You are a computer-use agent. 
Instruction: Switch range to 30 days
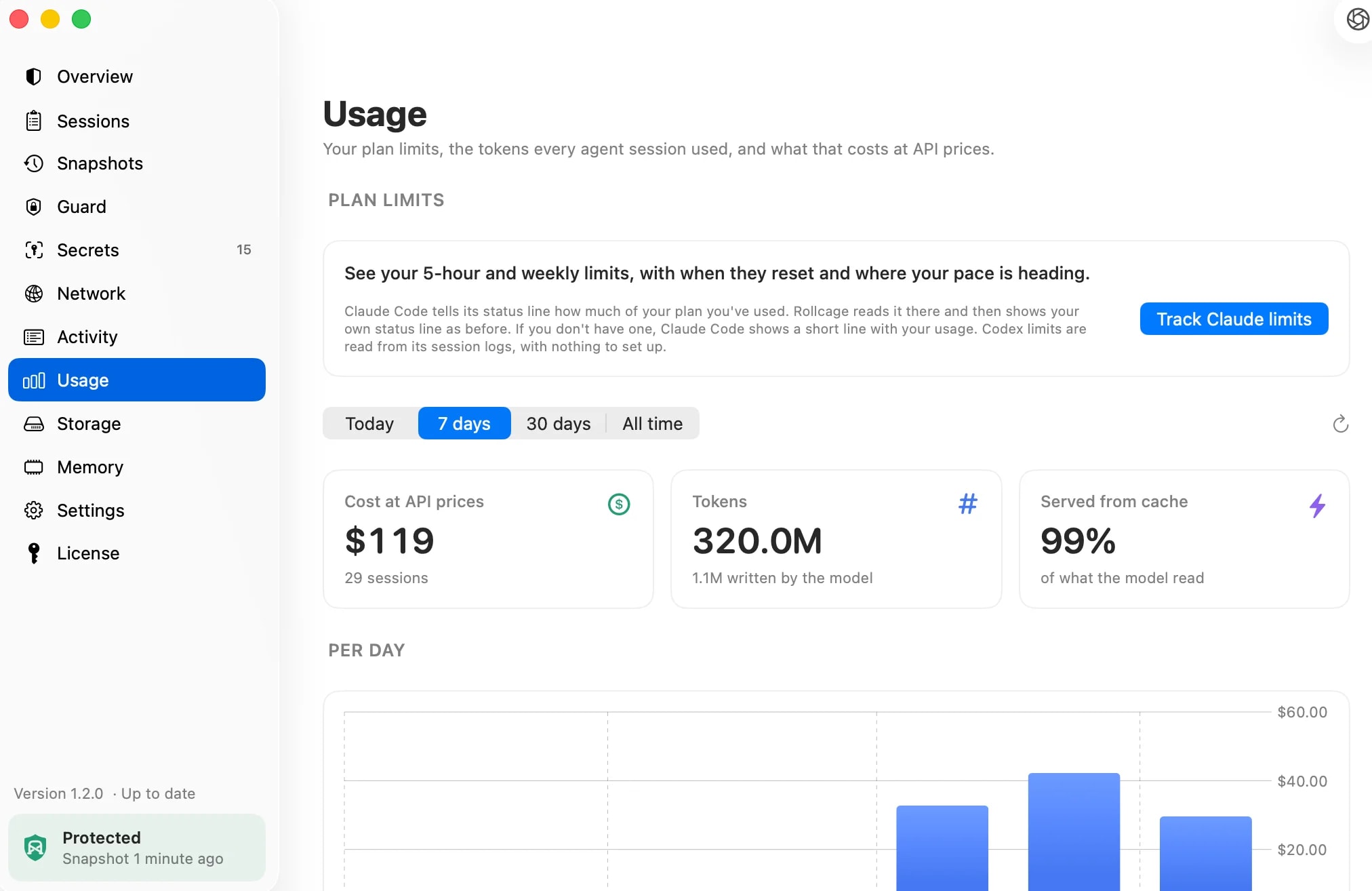[x=559, y=423]
